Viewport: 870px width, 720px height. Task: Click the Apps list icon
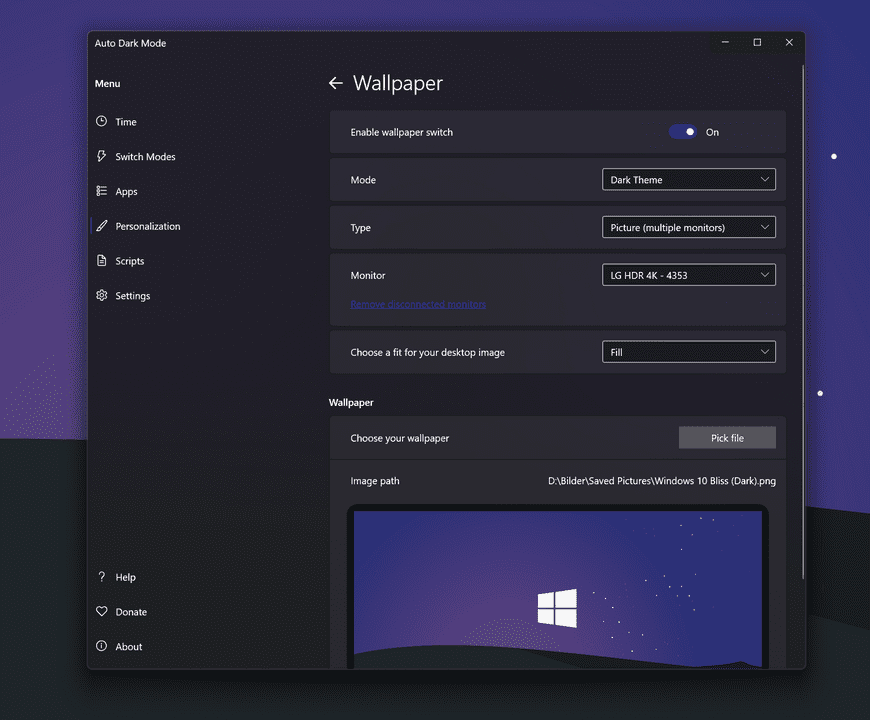[101, 191]
